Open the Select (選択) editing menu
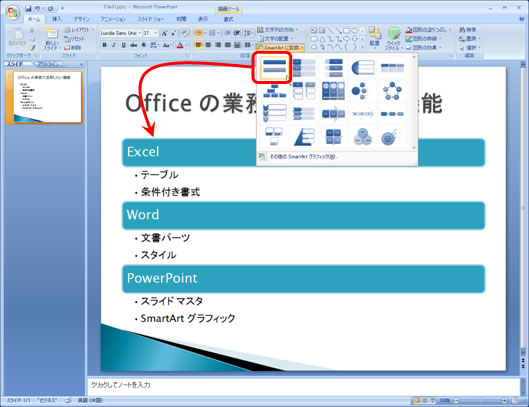Viewport: 529px width, 407px height. (x=469, y=48)
